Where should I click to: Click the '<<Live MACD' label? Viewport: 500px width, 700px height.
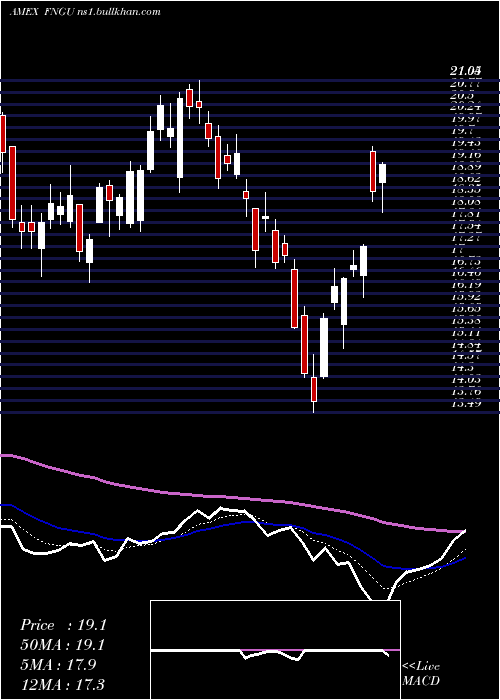click(421, 673)
